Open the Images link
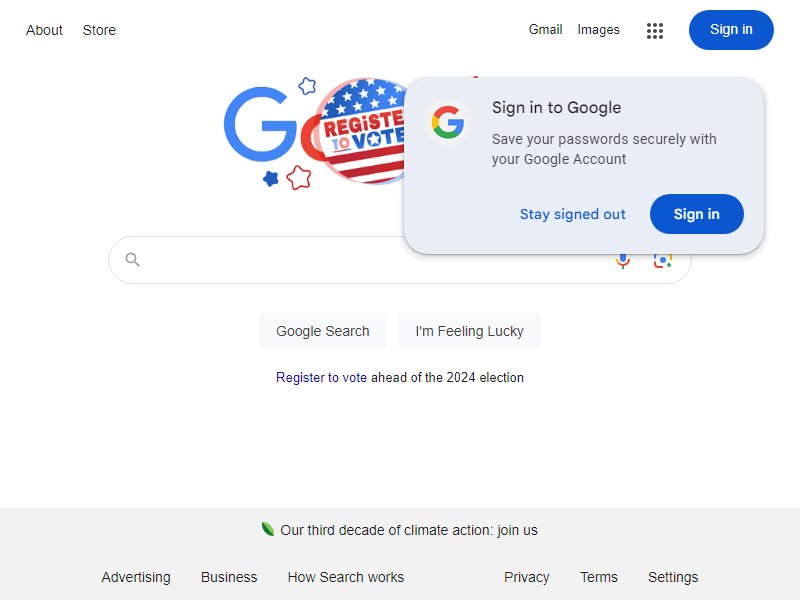Viewport: 800px width, 600px height. tap(598, 30)
